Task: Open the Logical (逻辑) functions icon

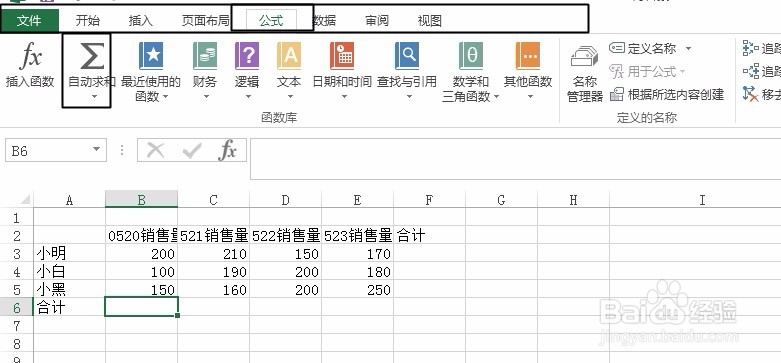Action: click(x=247, y=56)
